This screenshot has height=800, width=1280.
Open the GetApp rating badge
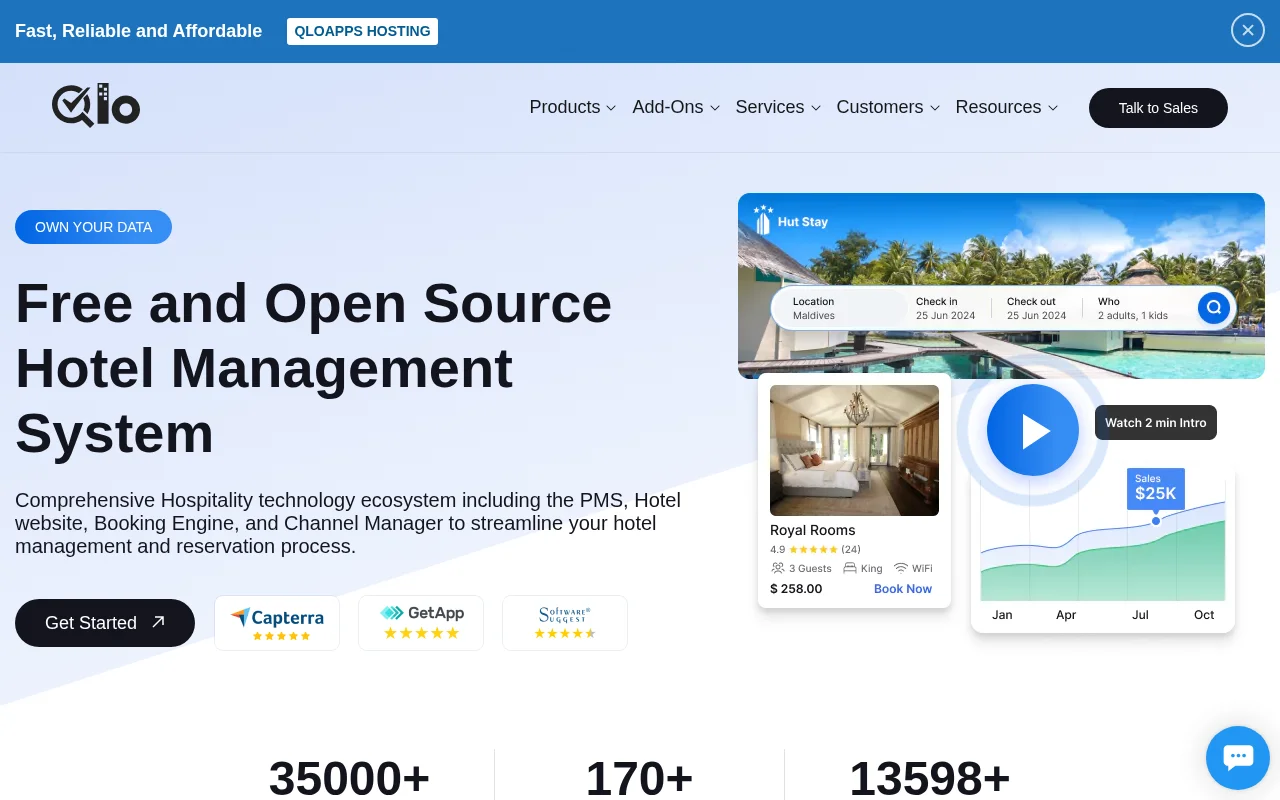pos(421,623)
